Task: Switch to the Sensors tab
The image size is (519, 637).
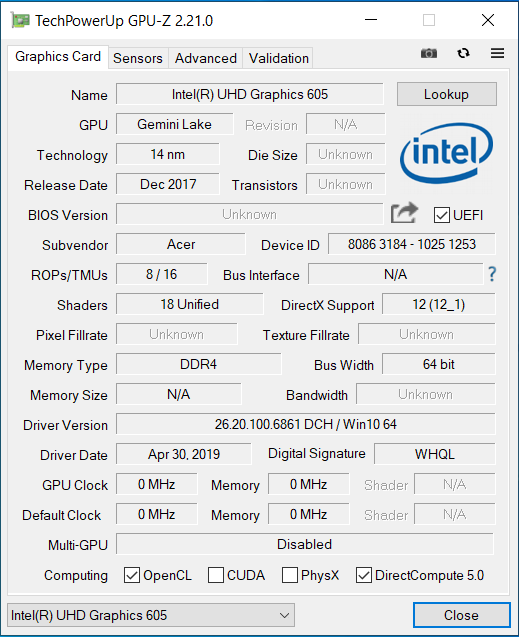Action: (x=138, y=58)
